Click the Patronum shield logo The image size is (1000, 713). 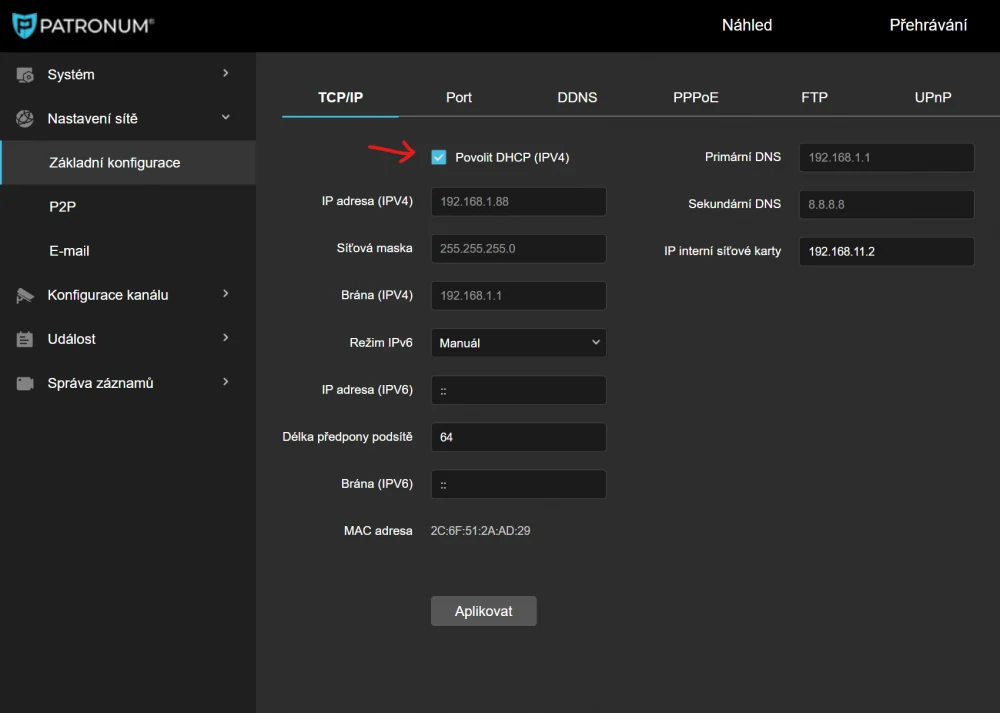click(23, 26)
